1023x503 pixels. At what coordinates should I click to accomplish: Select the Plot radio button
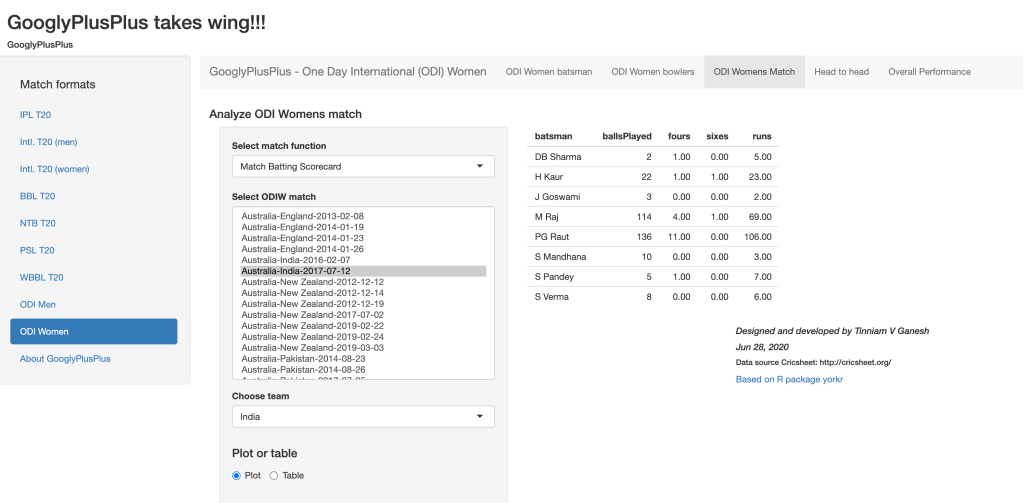(237, 475)
